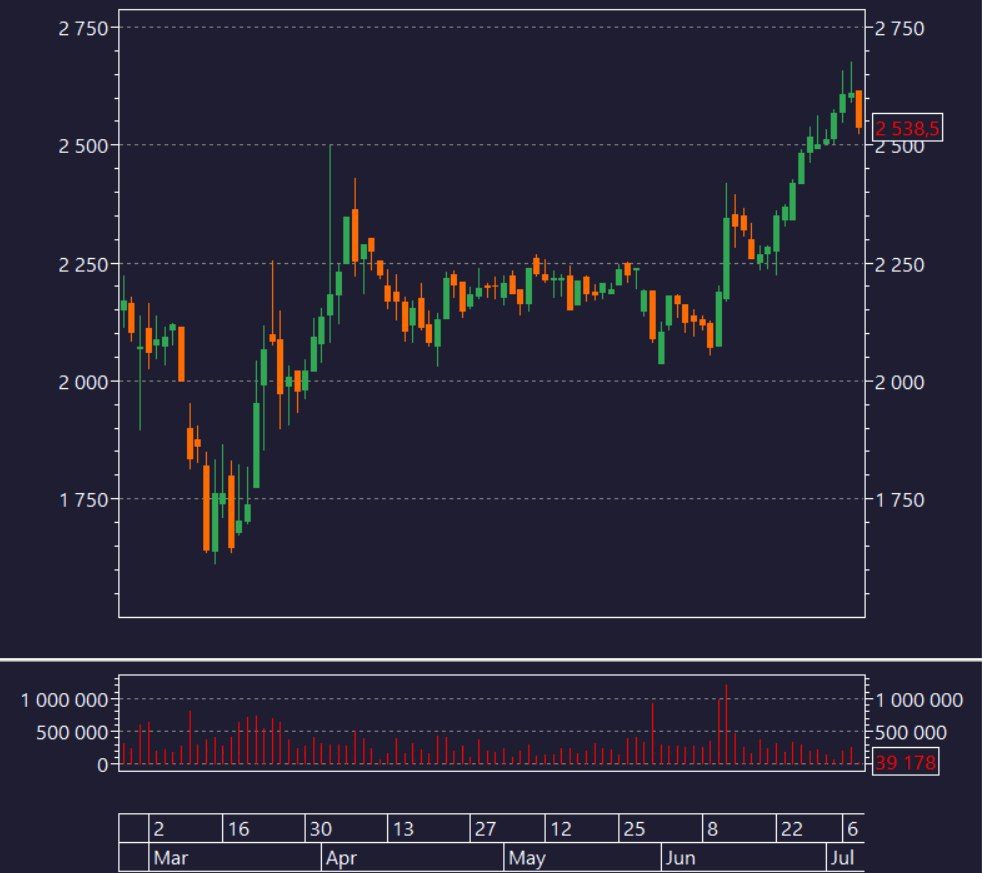The height and width of the screenshot is (873, 982).
Task: Click the right price axis label 1 750
Action: pos(899,500)
